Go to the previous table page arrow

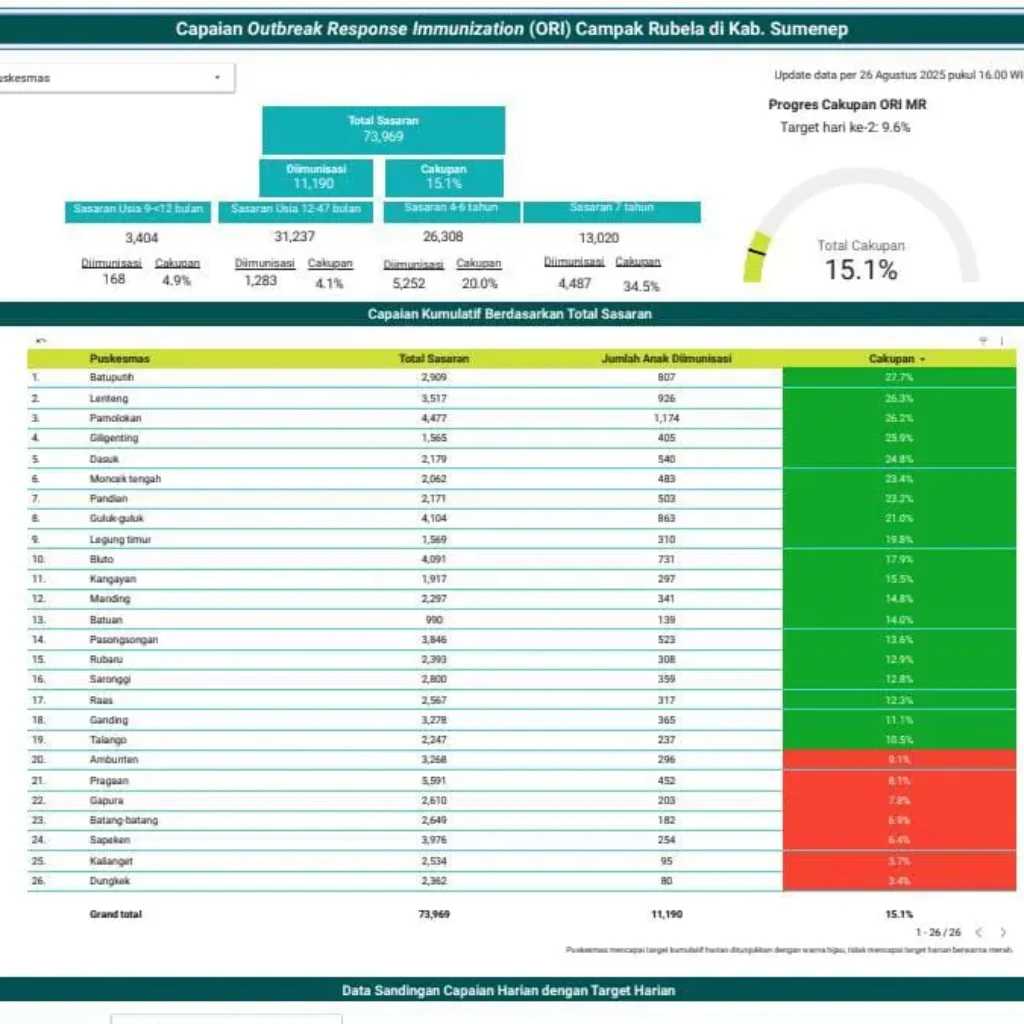click(980, 932)
